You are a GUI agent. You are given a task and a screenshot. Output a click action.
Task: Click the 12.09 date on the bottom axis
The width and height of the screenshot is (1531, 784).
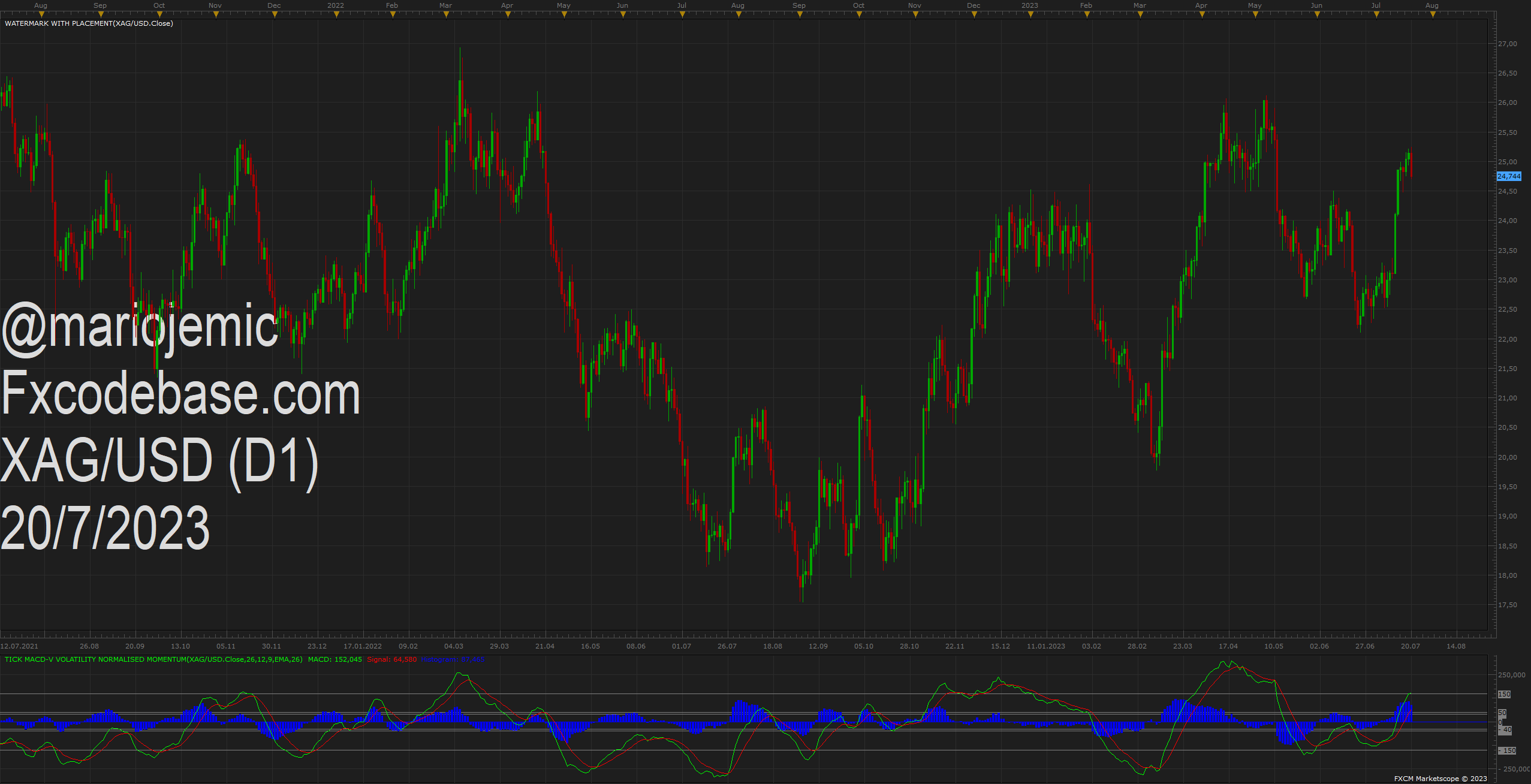[x=818, y=646]
